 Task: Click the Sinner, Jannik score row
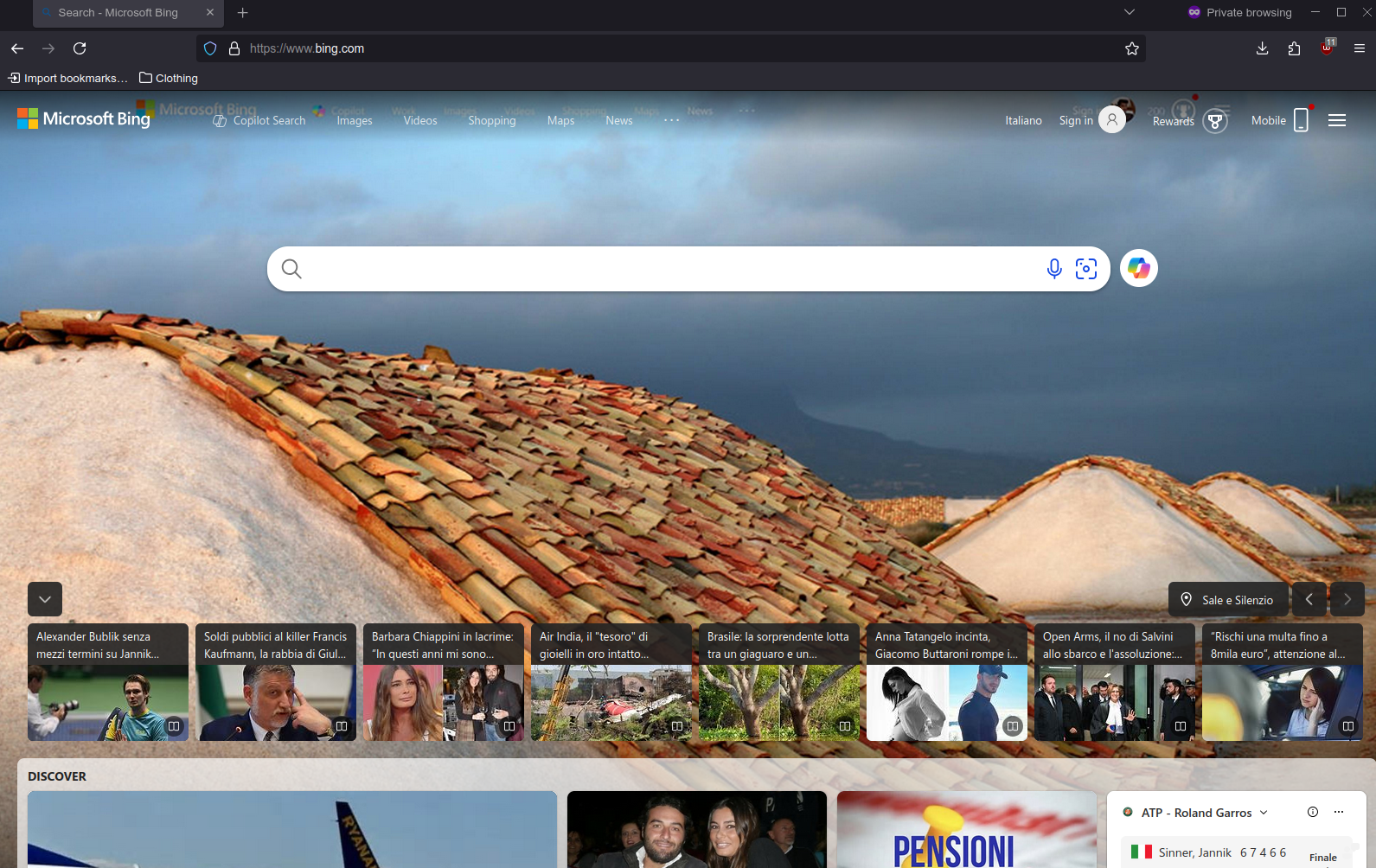(1237, 852)
